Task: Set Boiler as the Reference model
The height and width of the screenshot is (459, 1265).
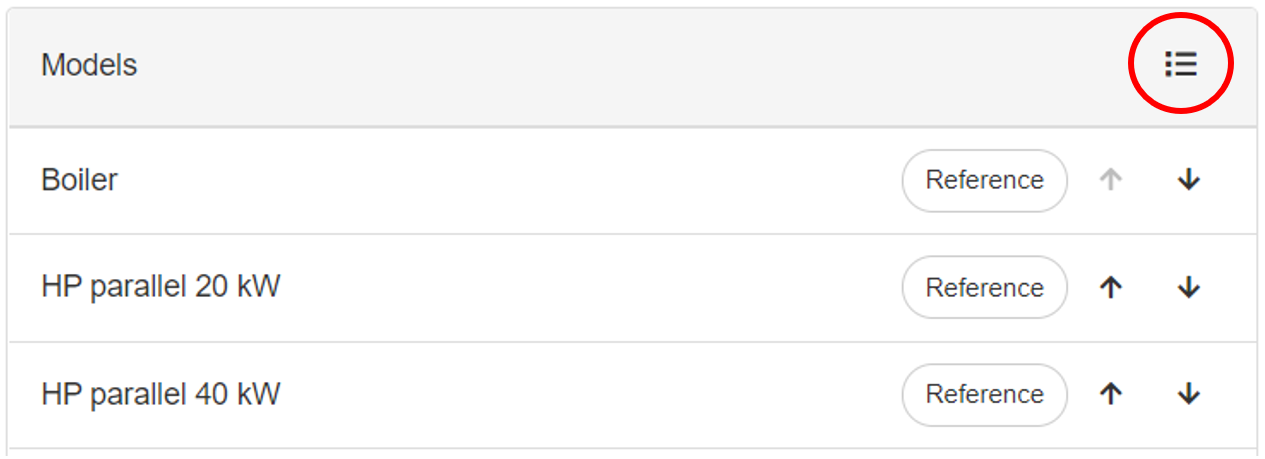Action: pyautogui.click(x=984, y=180)
